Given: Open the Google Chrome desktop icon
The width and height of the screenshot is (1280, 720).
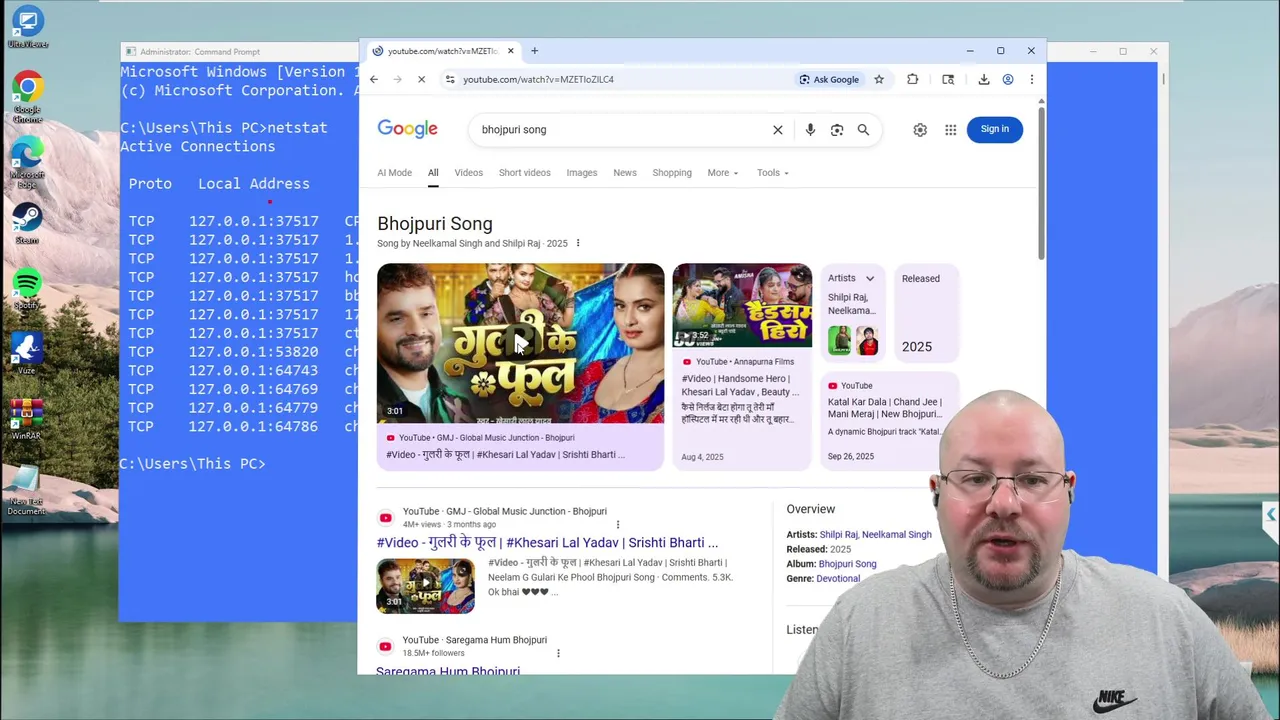Looking at the screenshot, I should 27,97.
